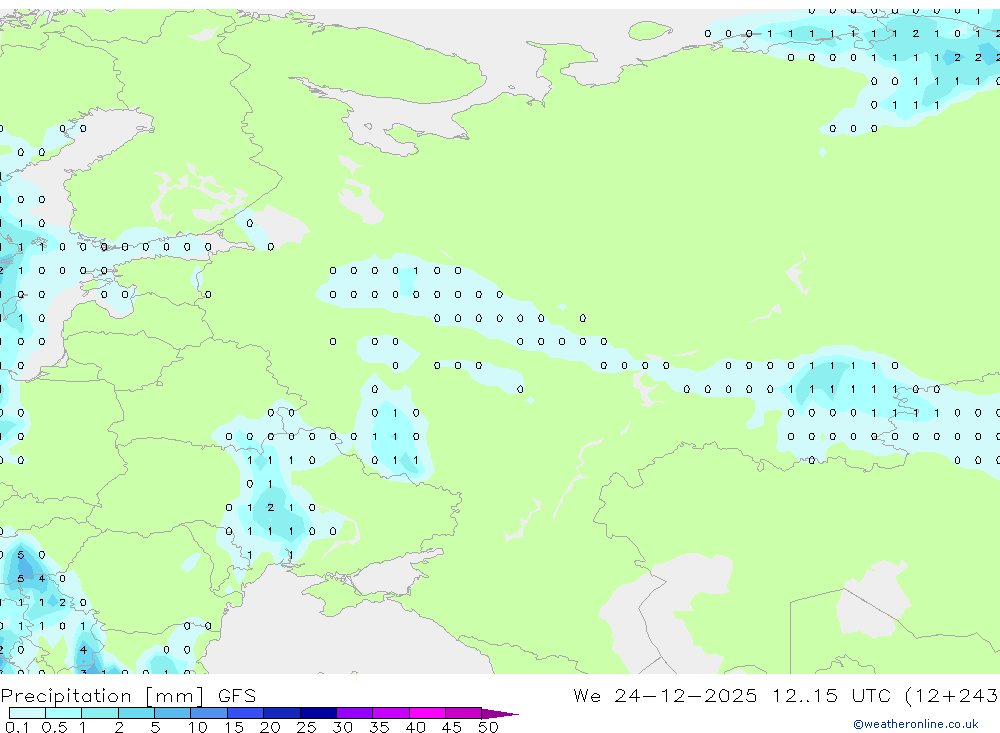The height and width of the screenshot is (733, 1000).
Task: Open the weatheronline.co.uk copyright link
Action: click(915, 724)
